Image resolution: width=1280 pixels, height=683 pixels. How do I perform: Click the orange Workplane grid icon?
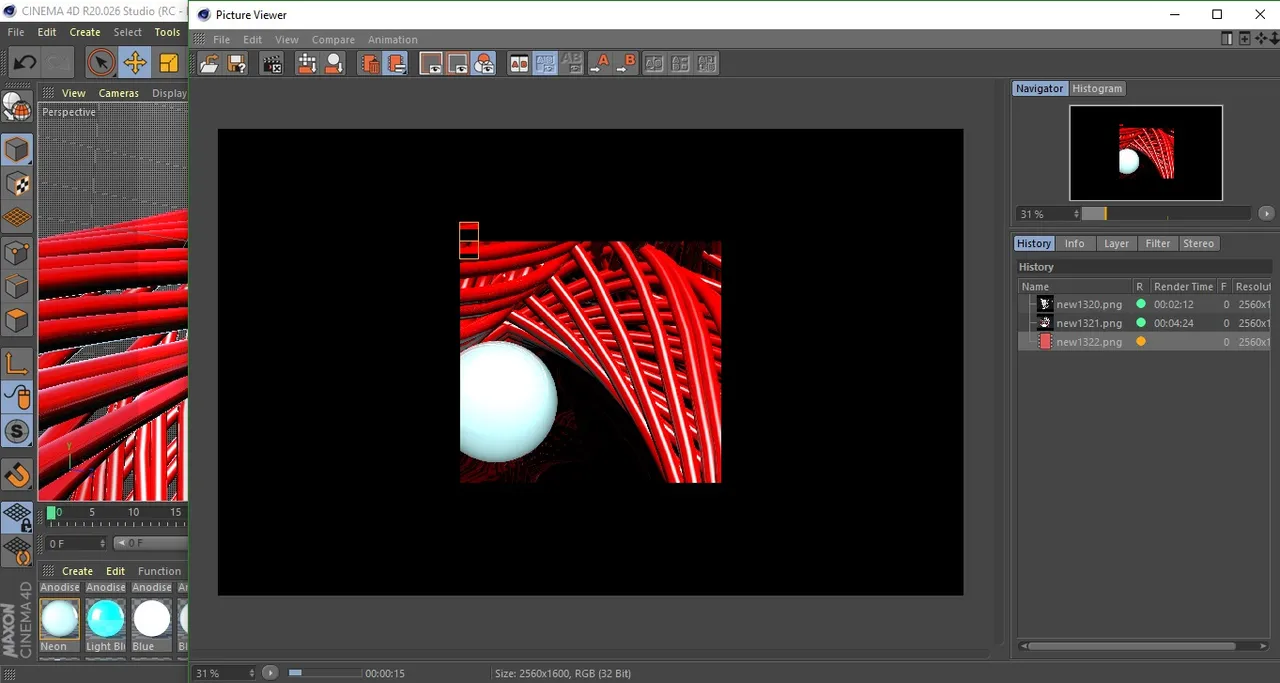pos(17,218)
